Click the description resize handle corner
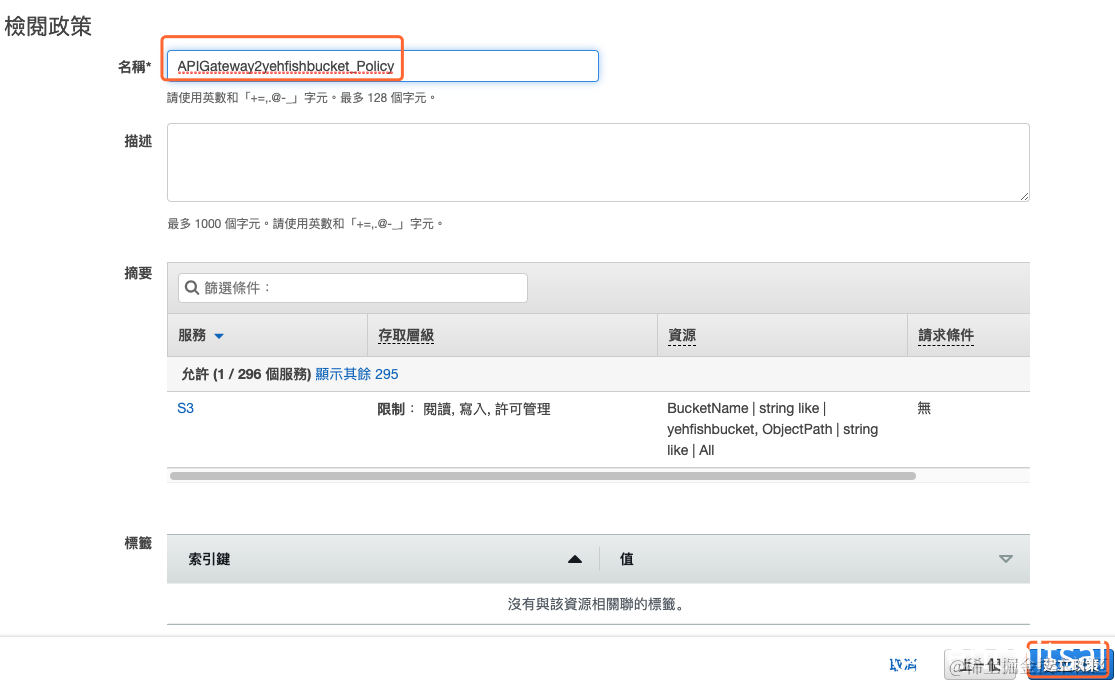The height and width of the screenshot is (683, 1115). click(1024, 196)
